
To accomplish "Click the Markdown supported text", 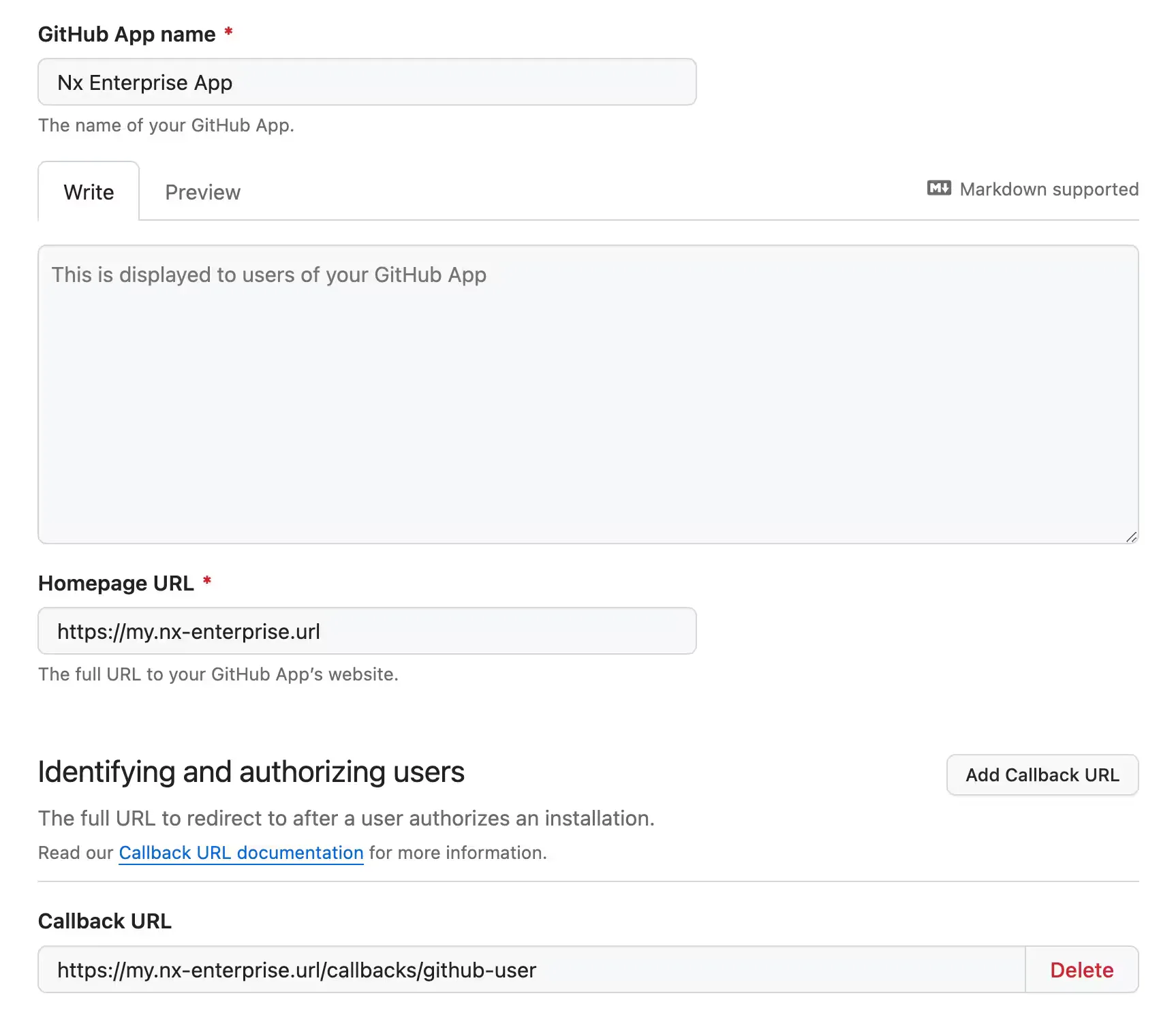I will pos(1049,189).
